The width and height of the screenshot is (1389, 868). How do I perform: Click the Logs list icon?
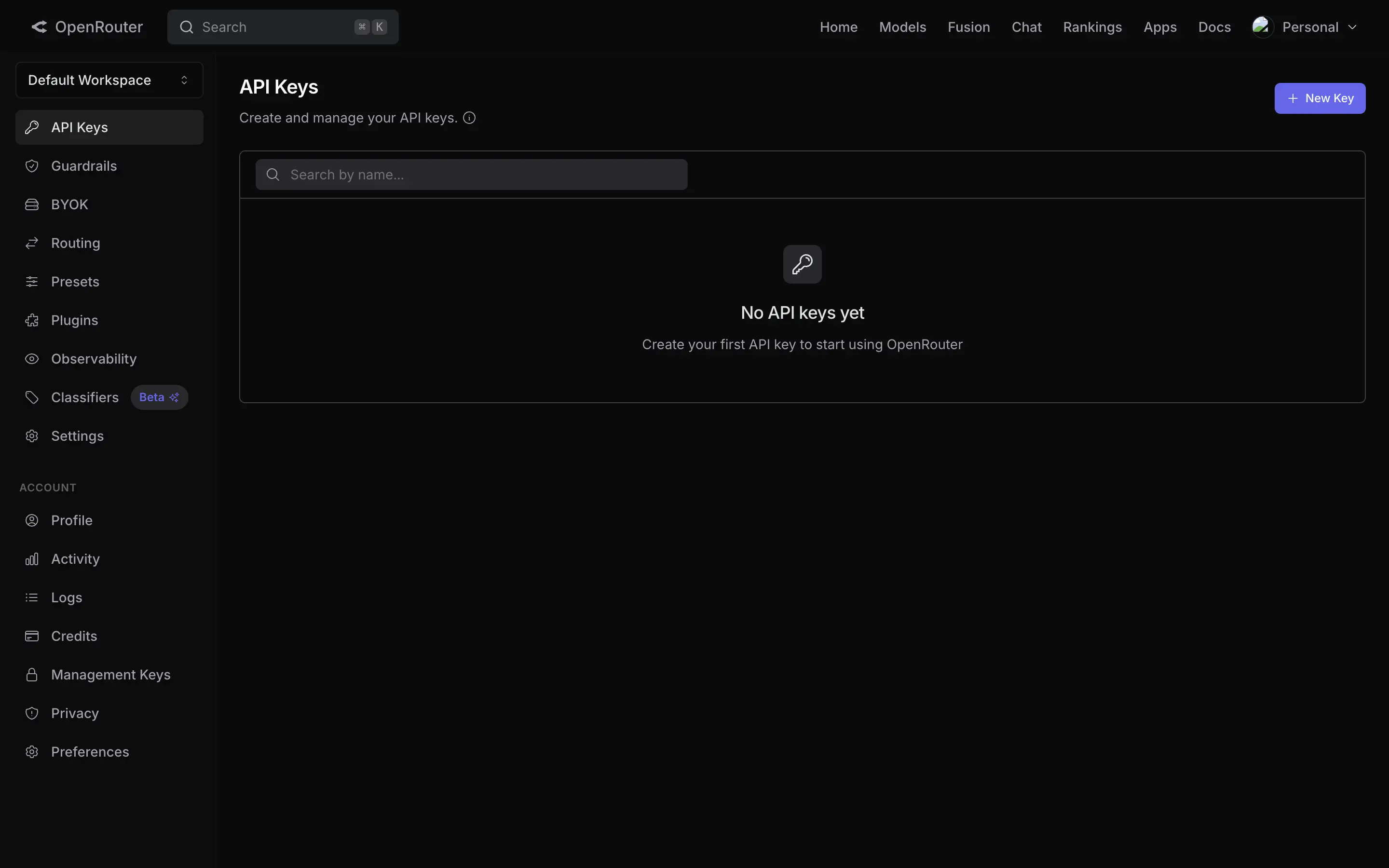(32, 597)
